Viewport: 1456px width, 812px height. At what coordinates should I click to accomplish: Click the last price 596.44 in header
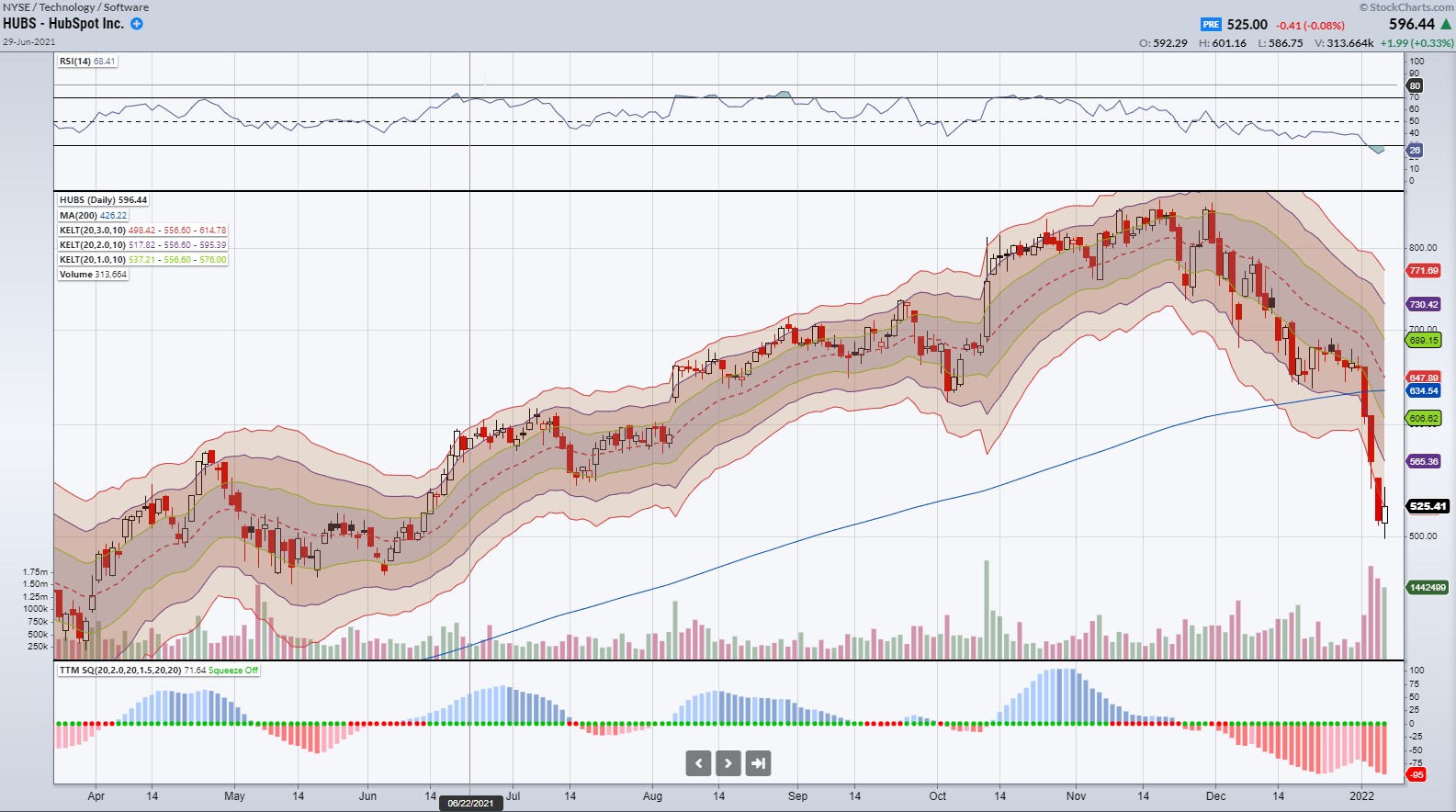(x=1411, y=24)
